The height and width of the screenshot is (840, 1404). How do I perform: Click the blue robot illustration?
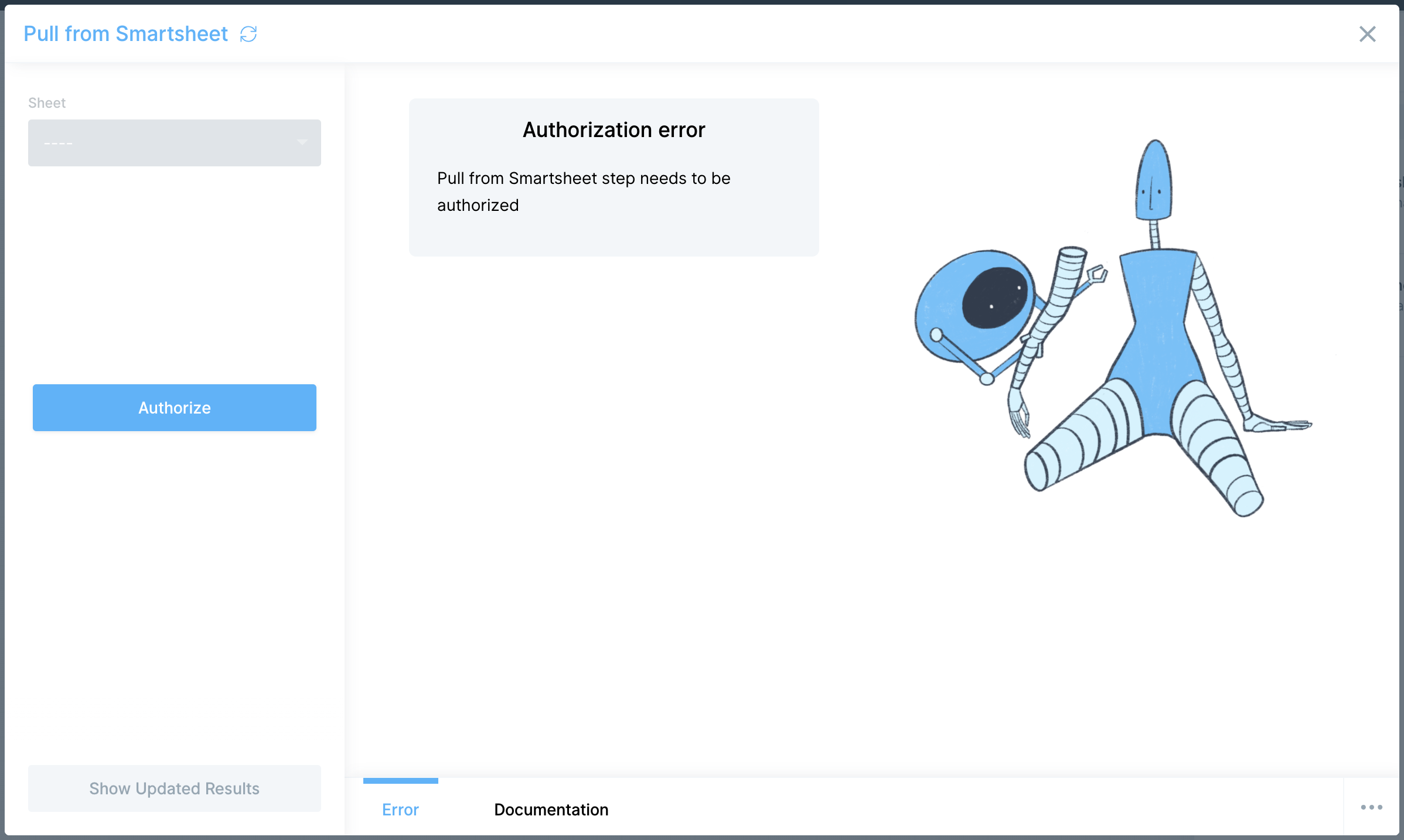pos(1113,328)
